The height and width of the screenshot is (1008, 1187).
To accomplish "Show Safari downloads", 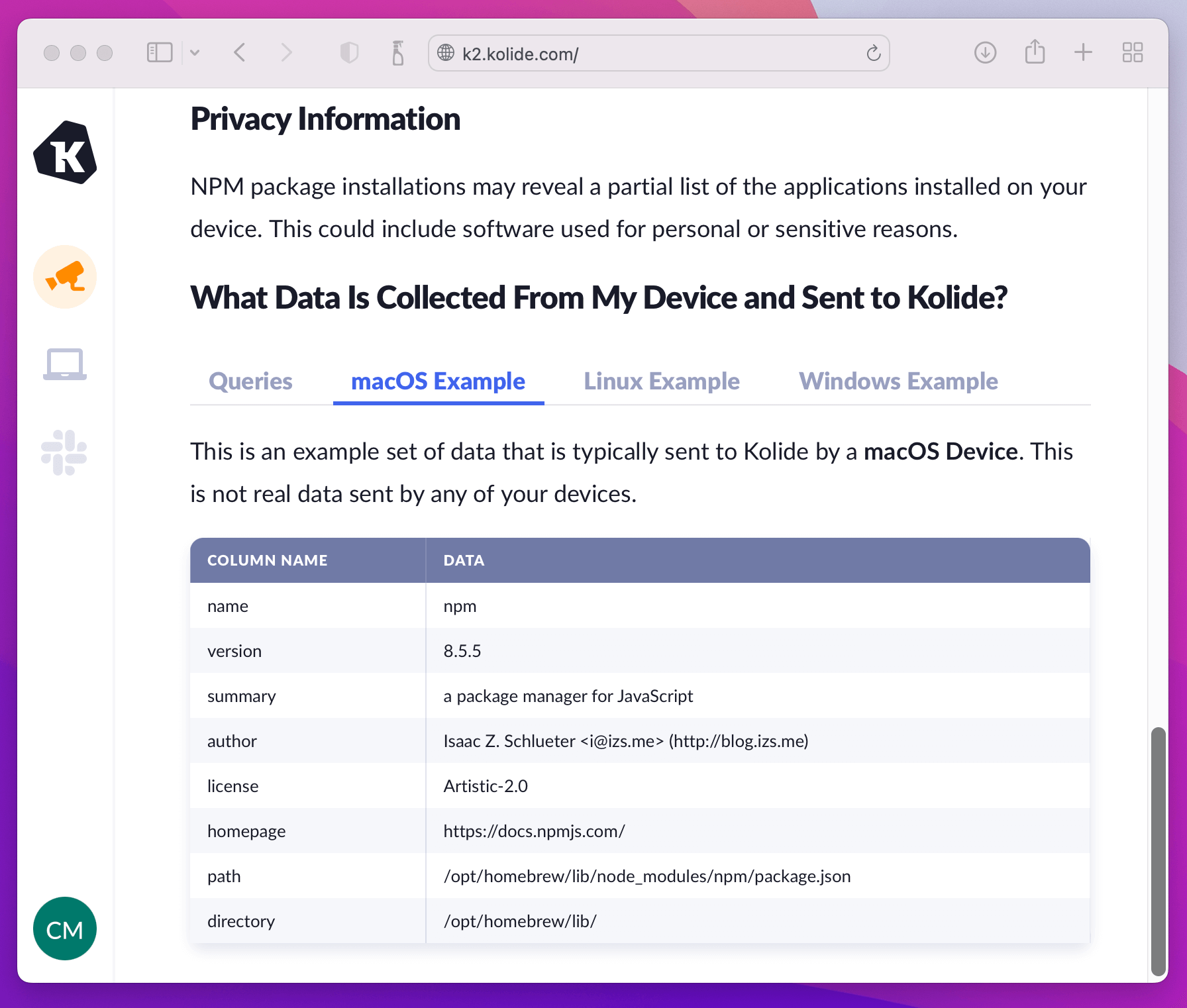I will click(x=985, y=52).
